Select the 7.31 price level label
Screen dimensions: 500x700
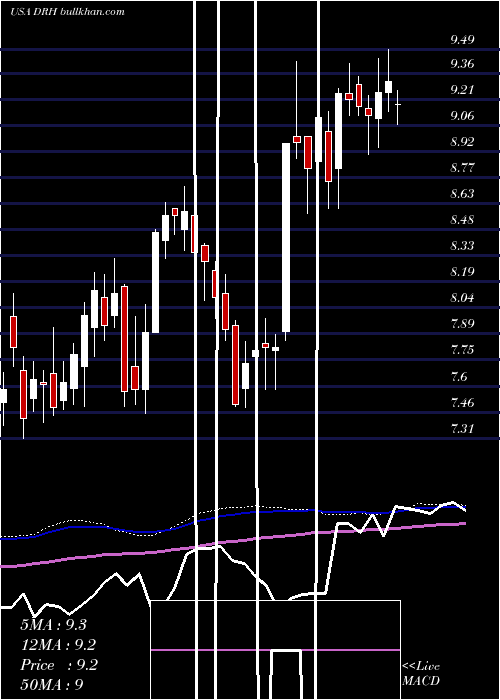(462, 429)
